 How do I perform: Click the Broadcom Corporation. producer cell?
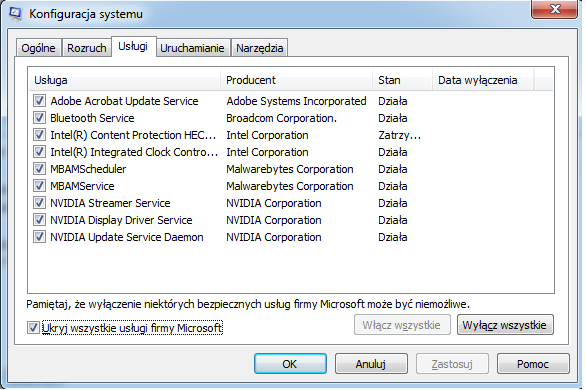coord(281,118)
